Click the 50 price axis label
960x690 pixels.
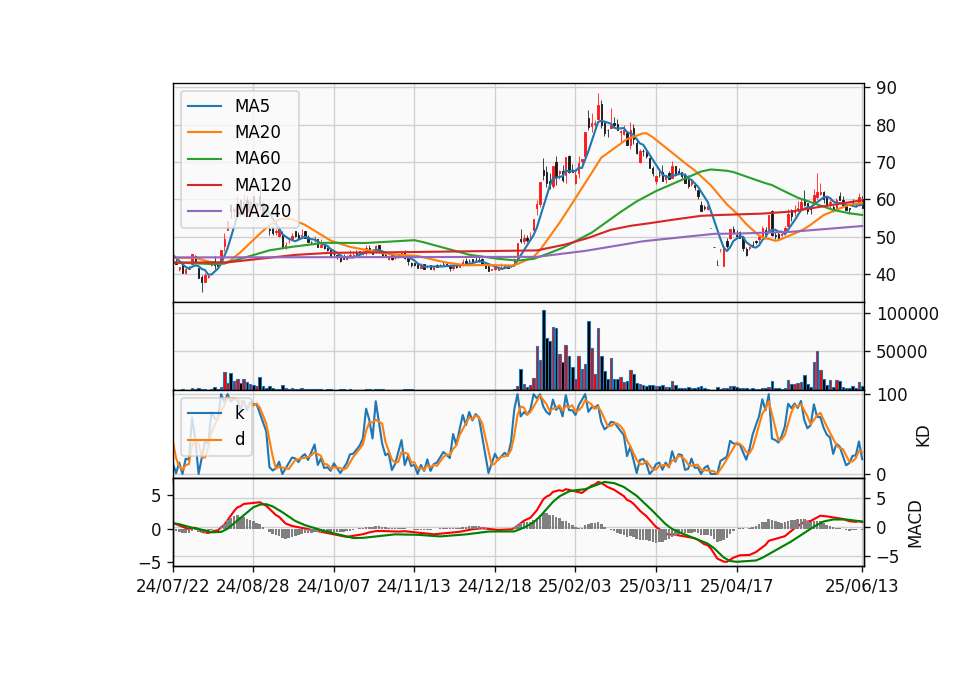pyautogui.click(x=887, y=238)
